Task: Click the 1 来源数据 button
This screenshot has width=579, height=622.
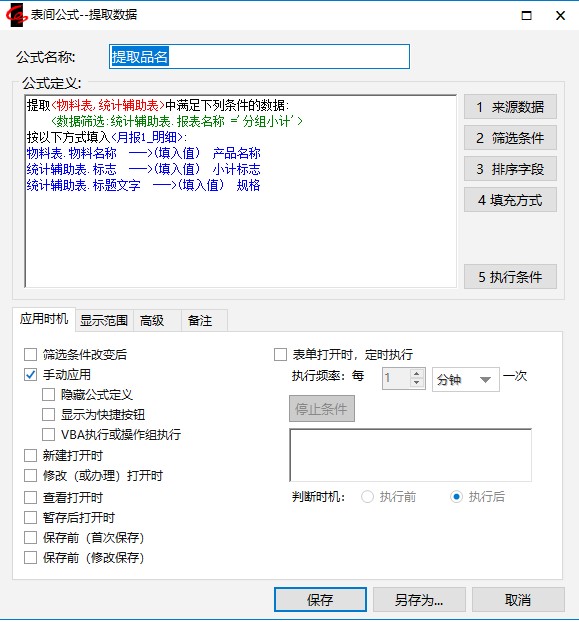Action: coord(510,107)
